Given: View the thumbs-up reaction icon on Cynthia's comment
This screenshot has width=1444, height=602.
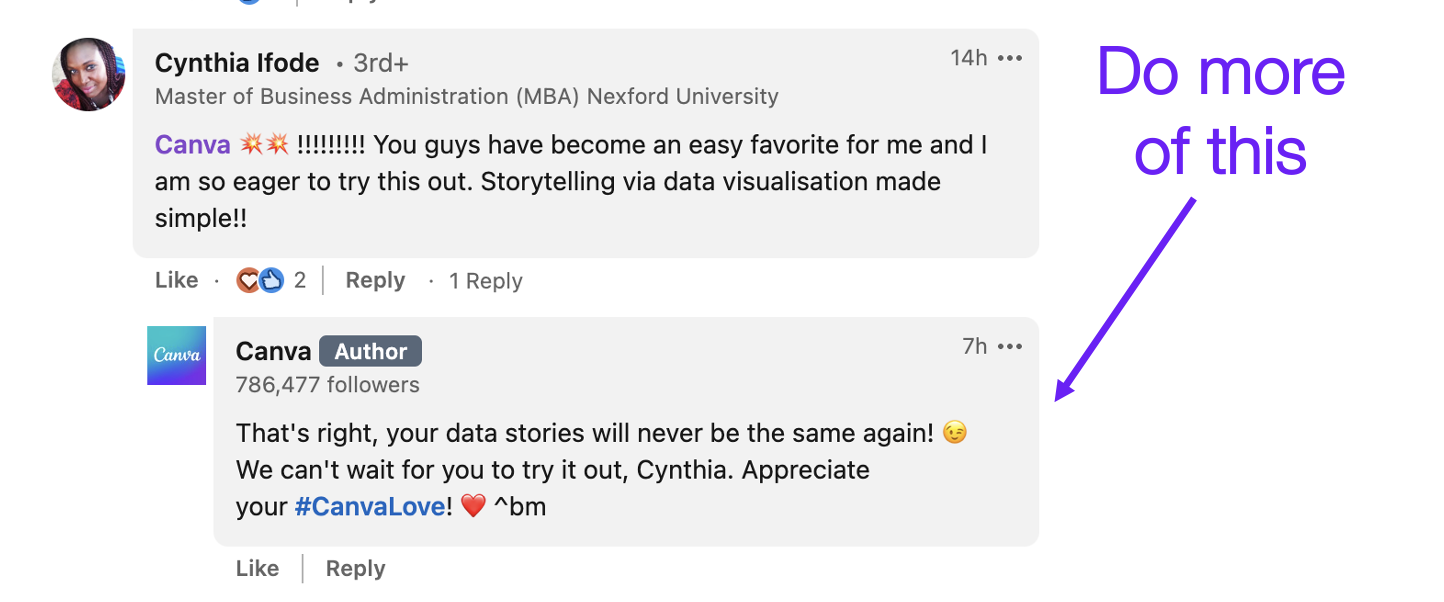Looking at the screenshot, I should 272,281.
